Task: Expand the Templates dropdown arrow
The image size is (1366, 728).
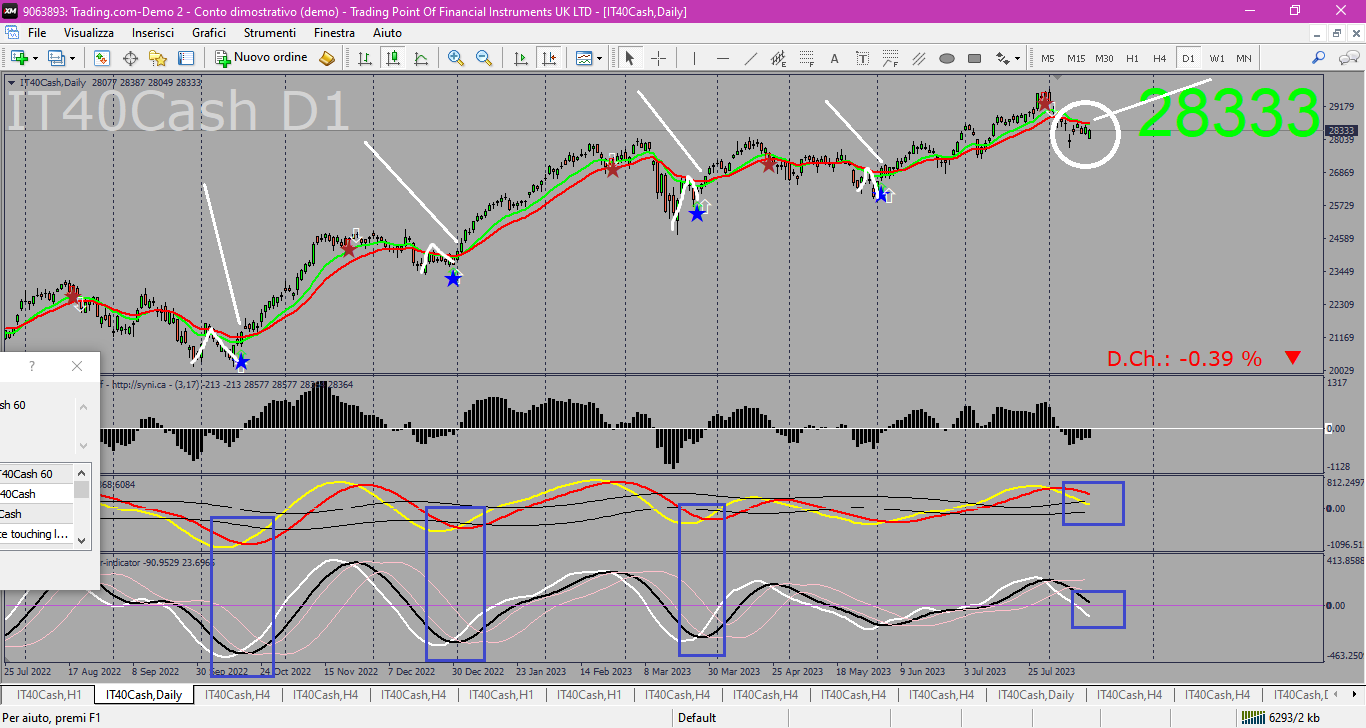Action: click(600, 58)
